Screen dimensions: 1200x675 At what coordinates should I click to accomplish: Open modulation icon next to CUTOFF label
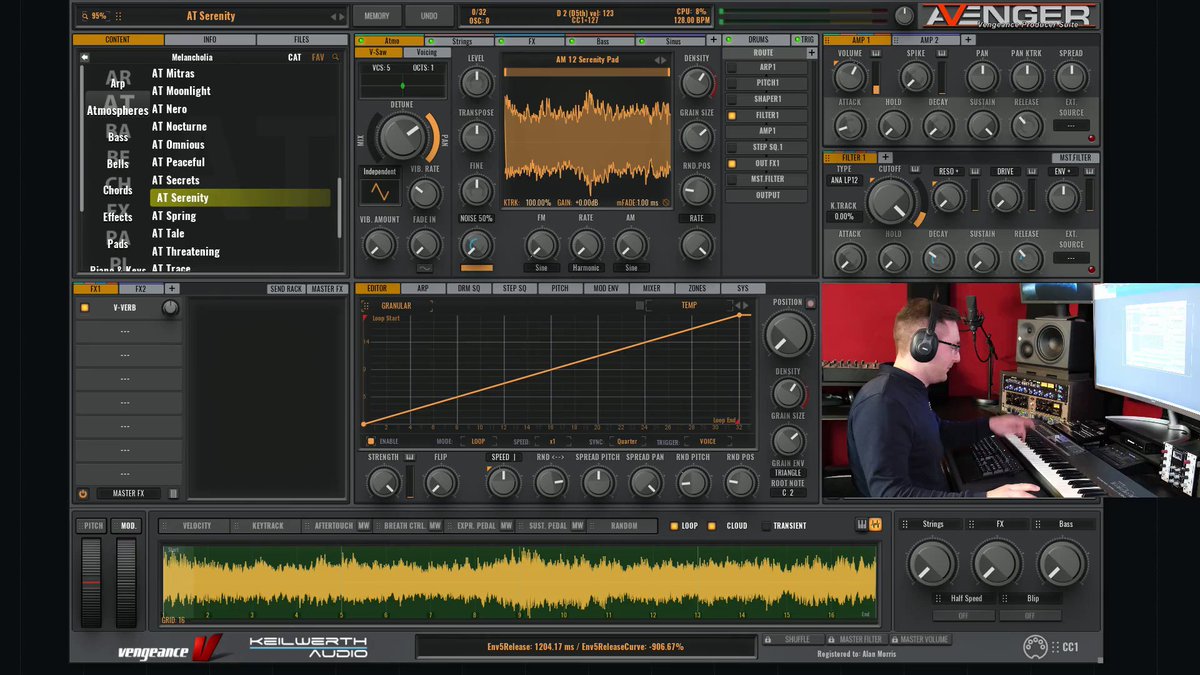click(917, 170)
